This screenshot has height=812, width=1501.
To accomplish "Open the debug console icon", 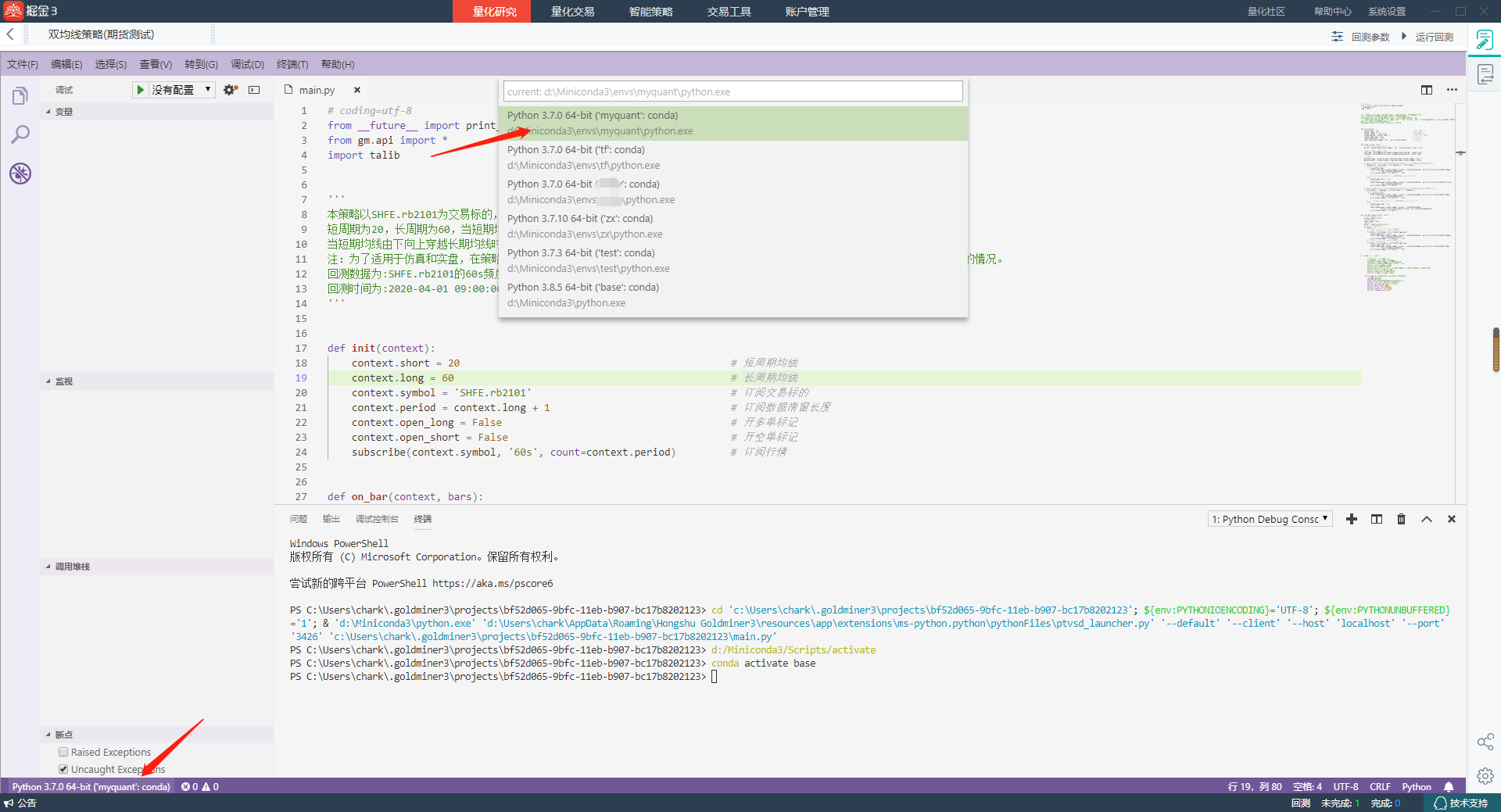I will (x=254, y=90).
